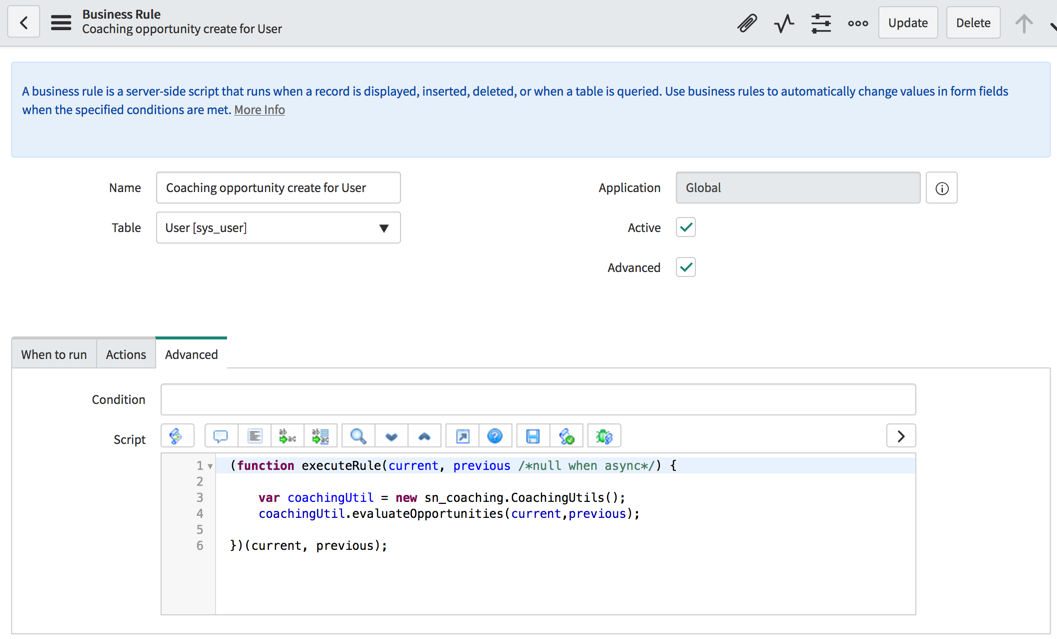Run syntax check icon with green checkmark
The height and width of the screenshot is (639, 1057).
point(566,436)
